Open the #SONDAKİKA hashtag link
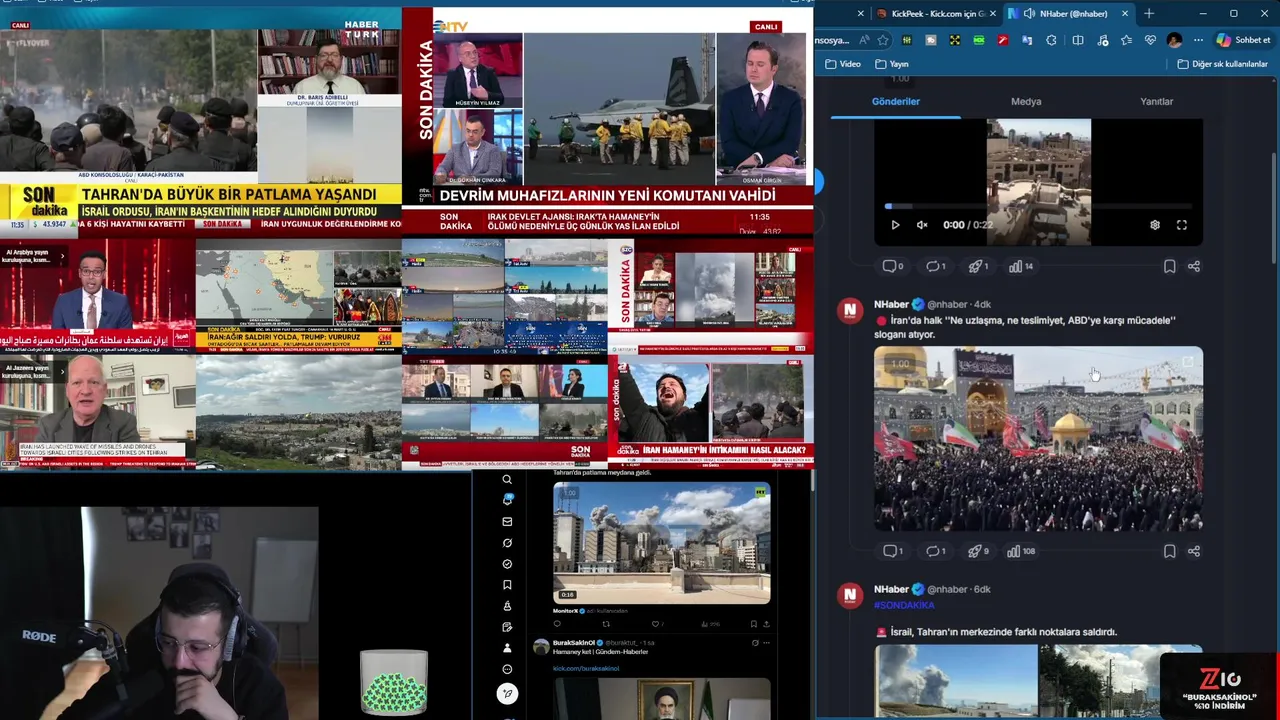The image size is (1280, 720). tap(904, 605)
